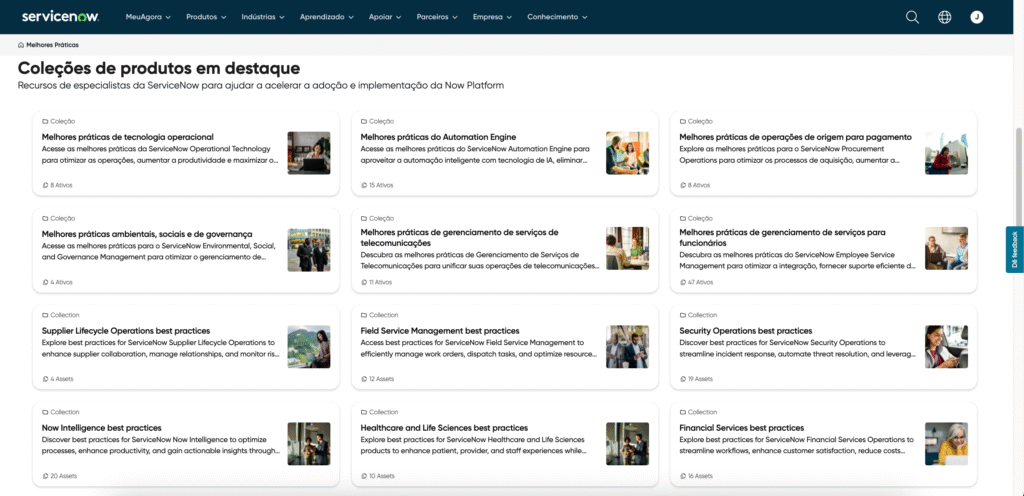Click the assets icon beside 12 Assets
The height and width of the screenshot is (496, 1024).
click(x=364, y=379)
